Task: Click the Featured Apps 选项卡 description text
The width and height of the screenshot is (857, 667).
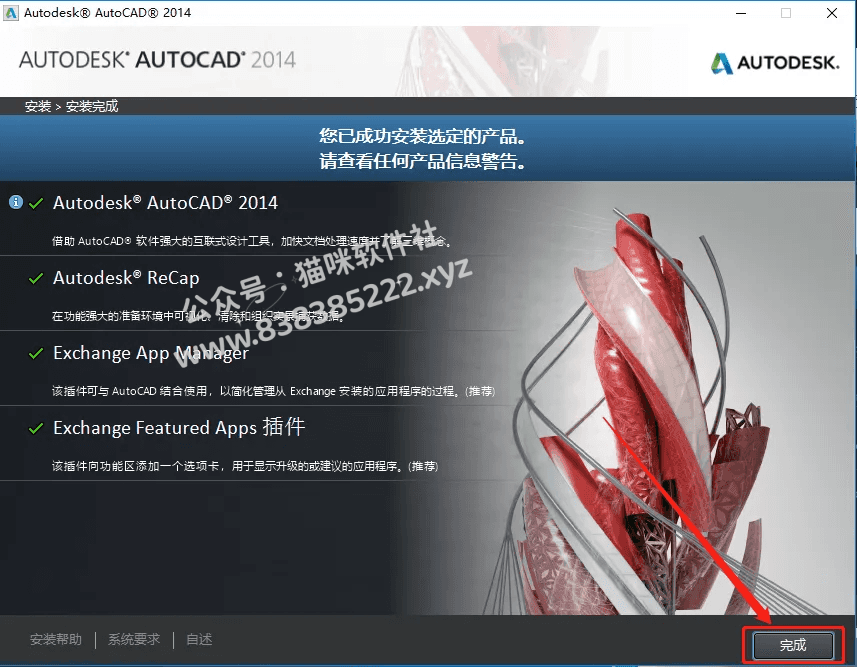Action: pyautogui.click(x=245, y=466)
